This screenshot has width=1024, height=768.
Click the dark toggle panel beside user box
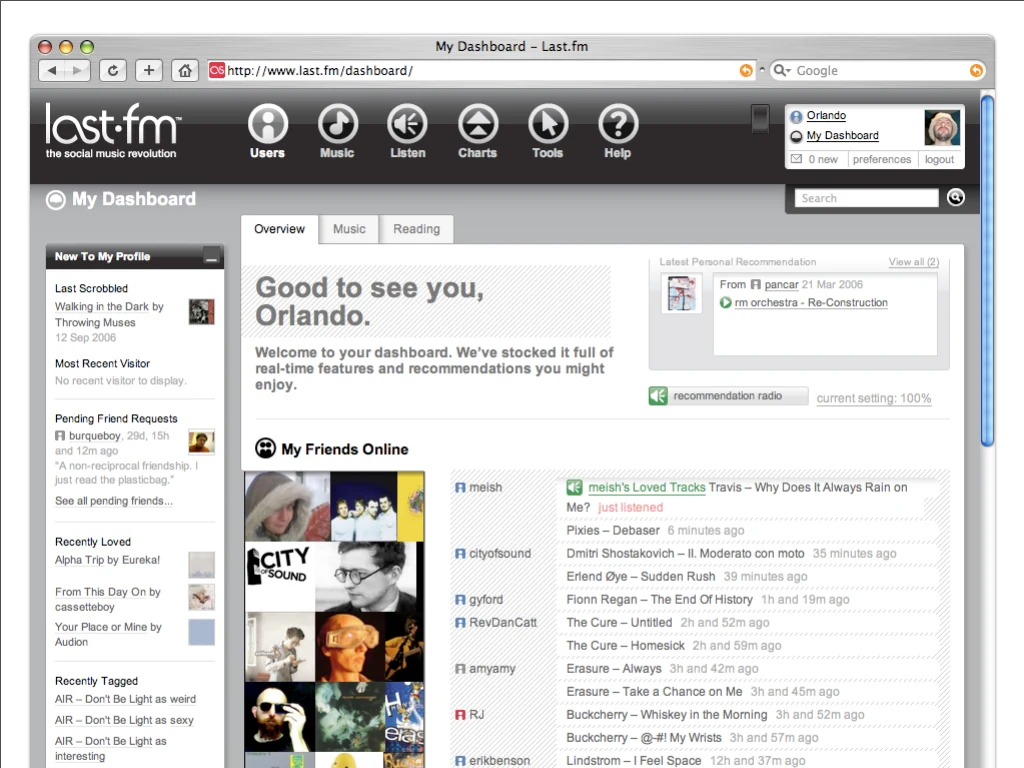(x=760, y=119)
